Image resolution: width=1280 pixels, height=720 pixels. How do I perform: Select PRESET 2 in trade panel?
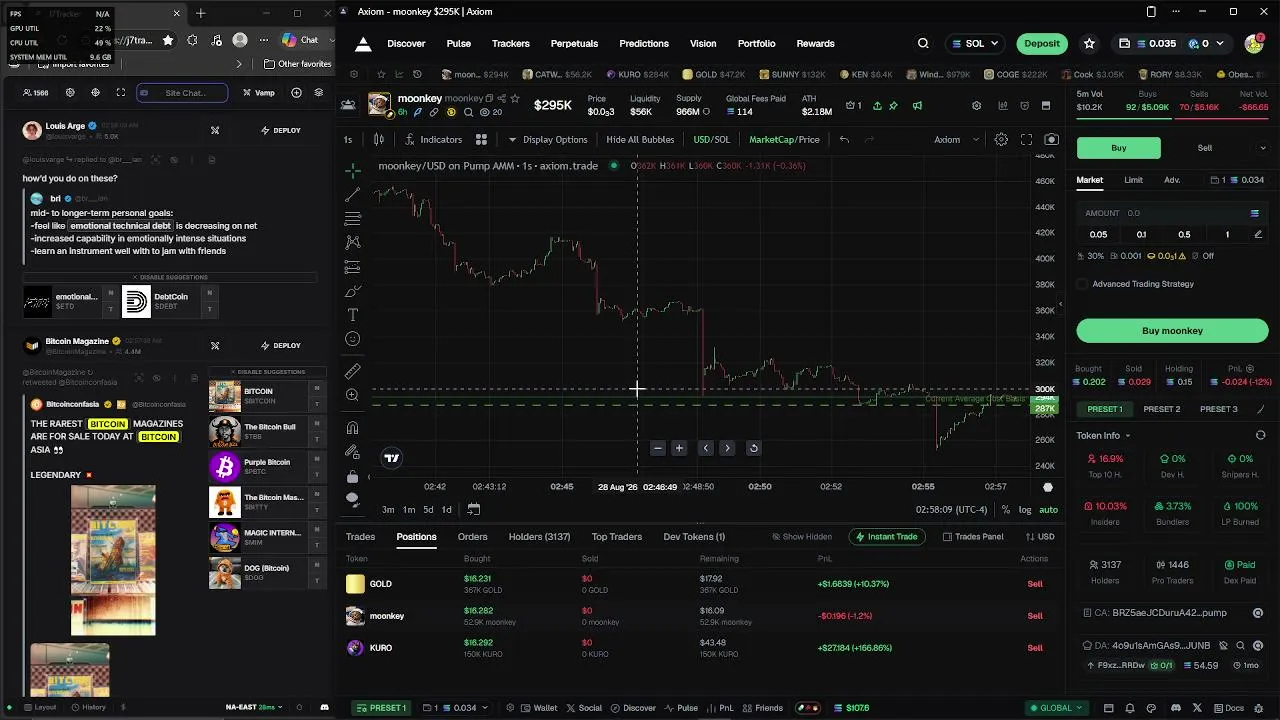(1161, 409)
